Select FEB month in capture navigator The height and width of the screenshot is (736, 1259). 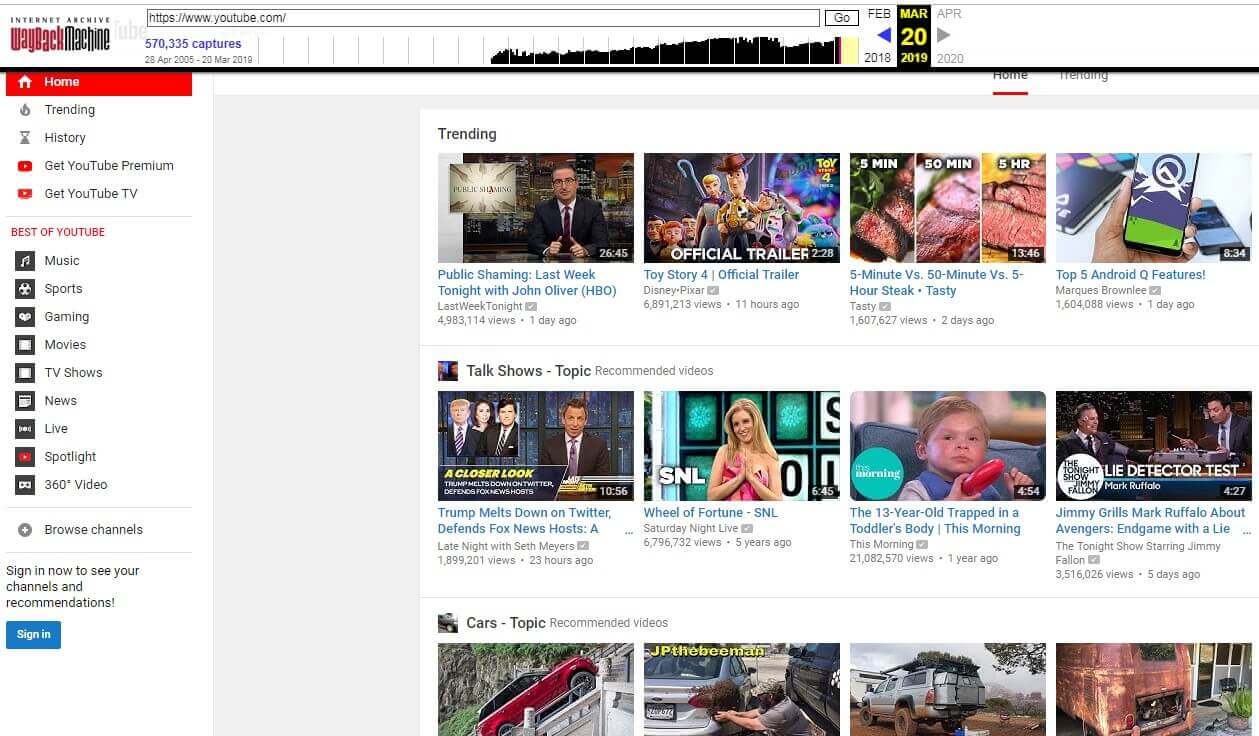[x=879, y=14]
